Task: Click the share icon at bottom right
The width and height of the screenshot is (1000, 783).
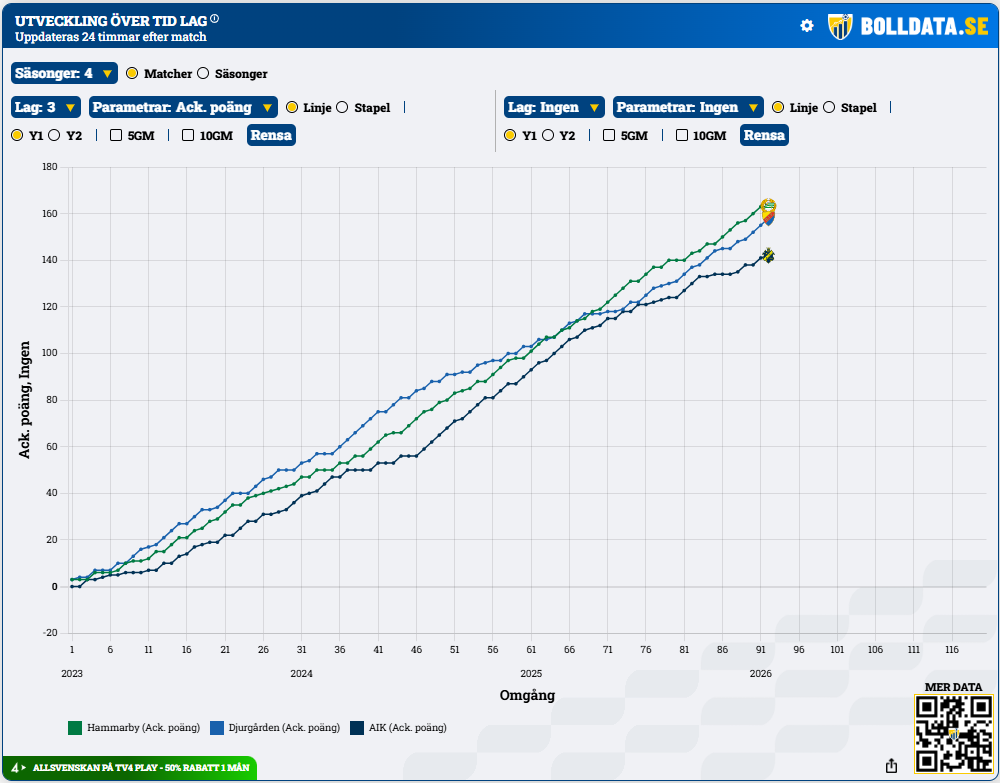Action: [x=891, y=765]
